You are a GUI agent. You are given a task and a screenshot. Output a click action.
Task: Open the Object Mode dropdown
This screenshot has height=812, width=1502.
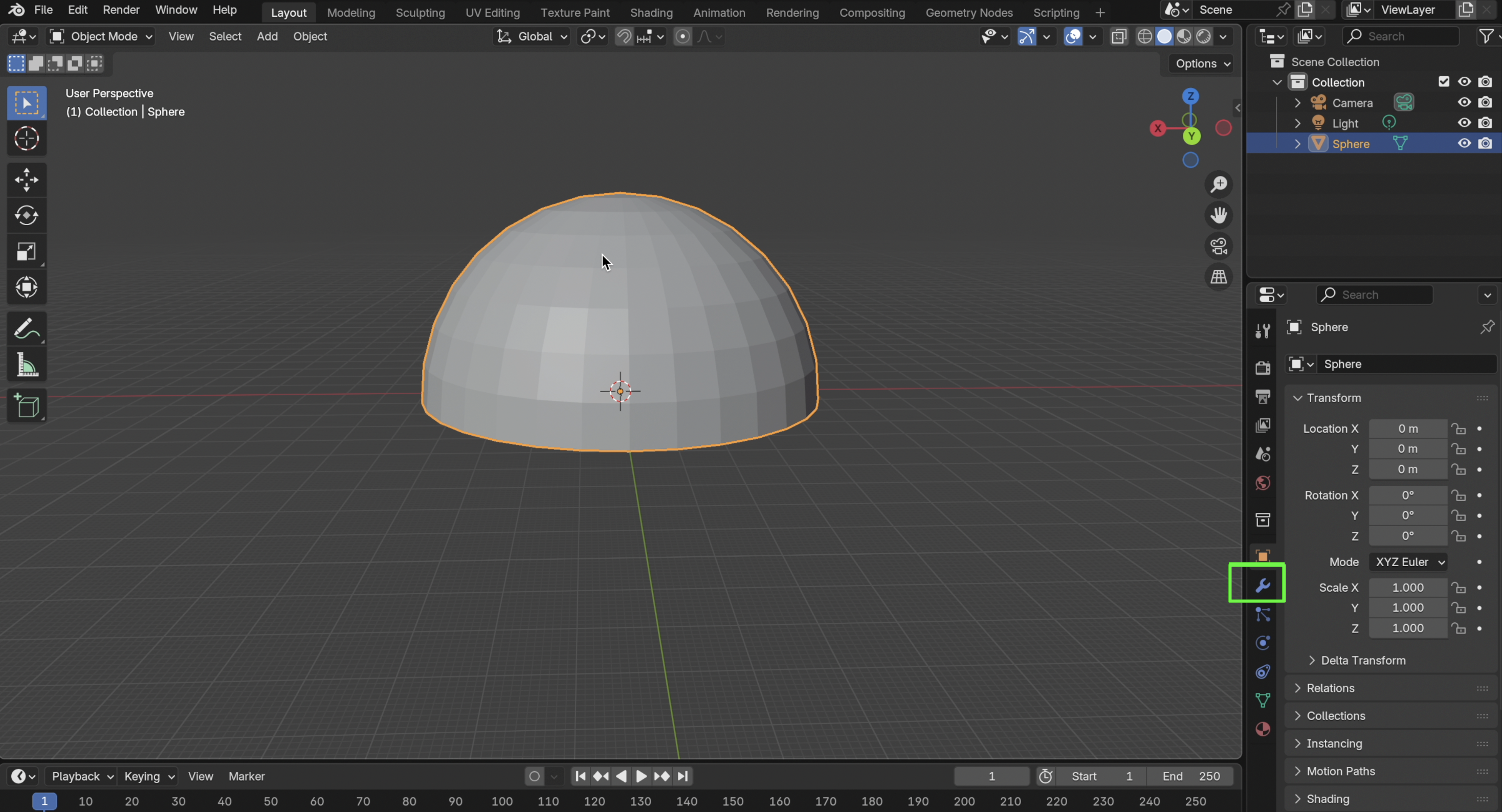(101, 36)
